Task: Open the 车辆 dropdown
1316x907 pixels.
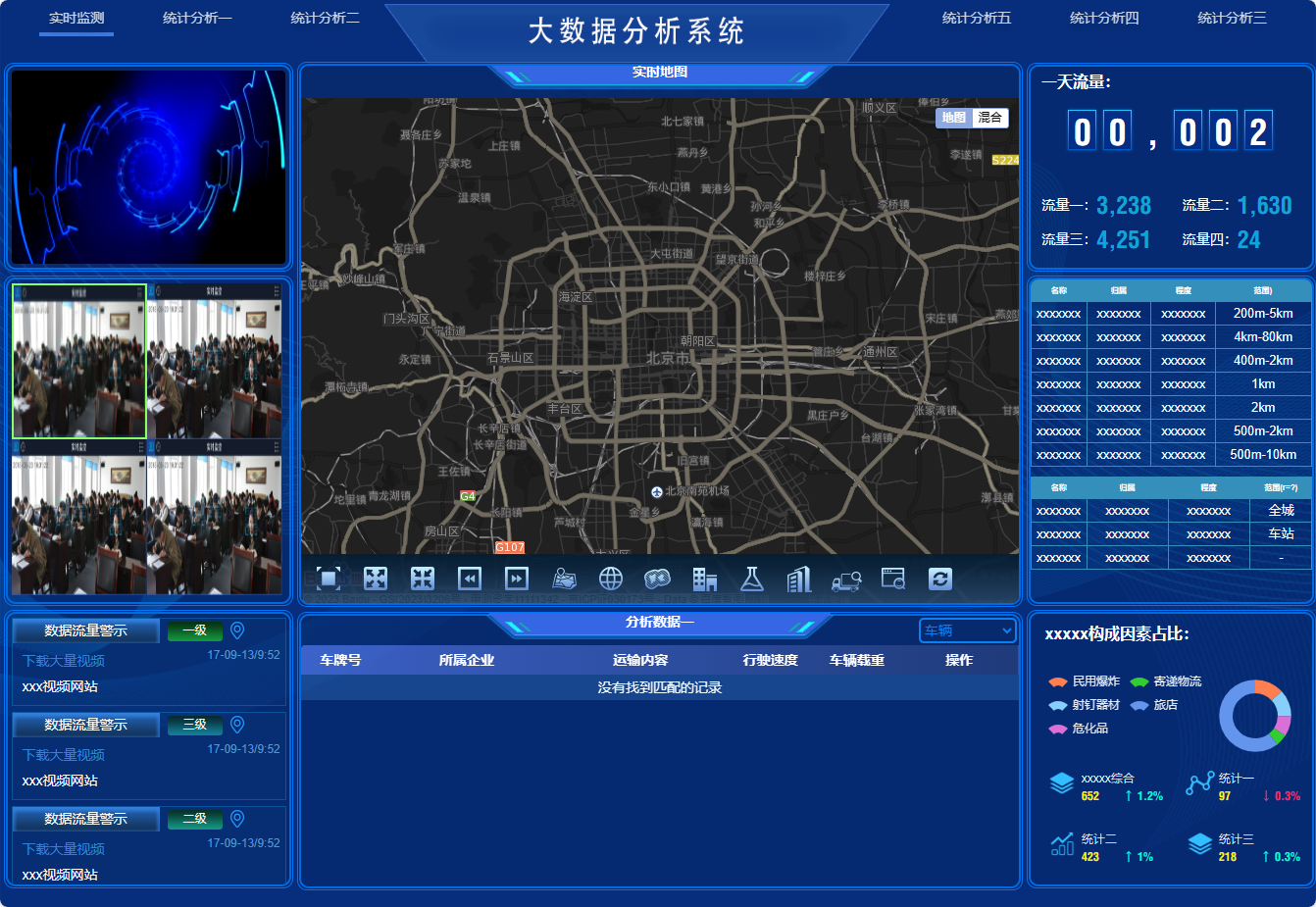Action: click(x=967, y=630)
